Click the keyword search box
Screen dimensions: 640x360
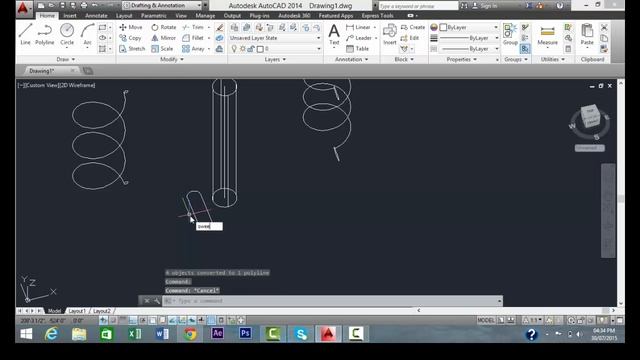pyautogui.click(x=418, y=6)
